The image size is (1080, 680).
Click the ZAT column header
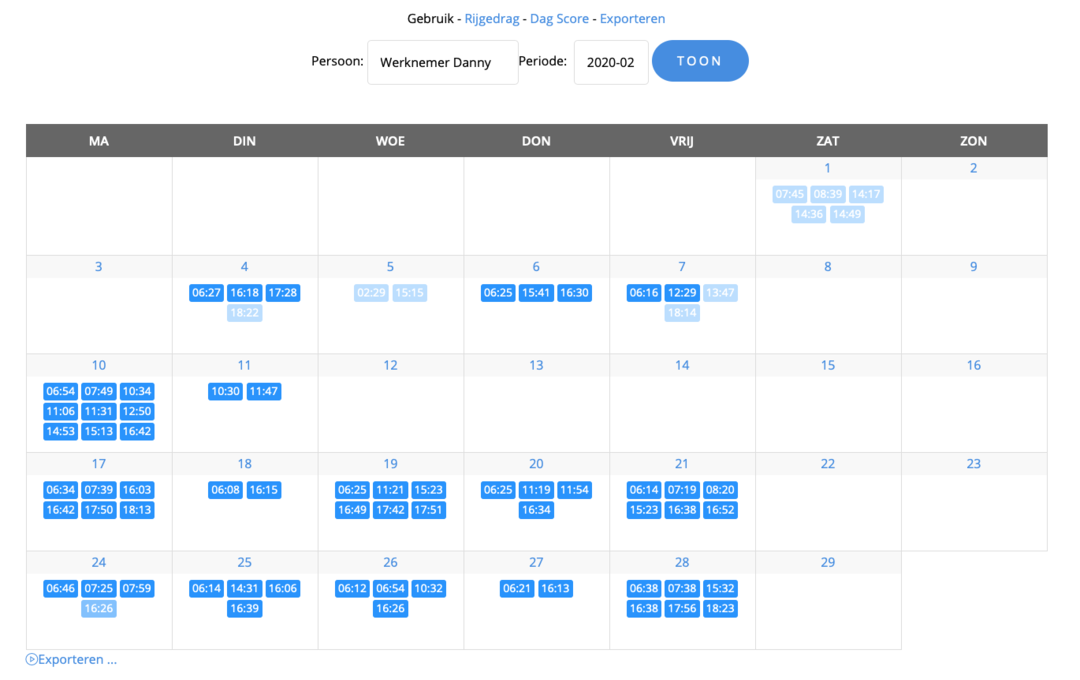(x=827, y=140)
